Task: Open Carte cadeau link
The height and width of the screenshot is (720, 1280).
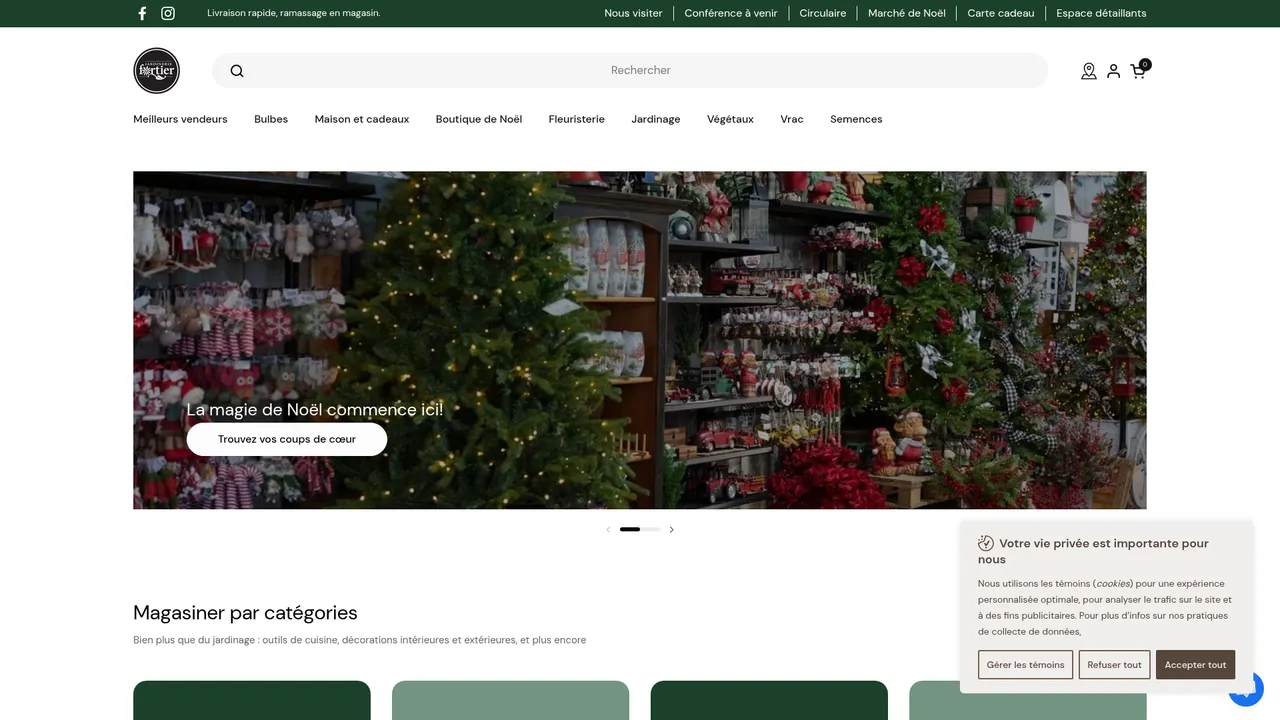Action: (1001, 13)
